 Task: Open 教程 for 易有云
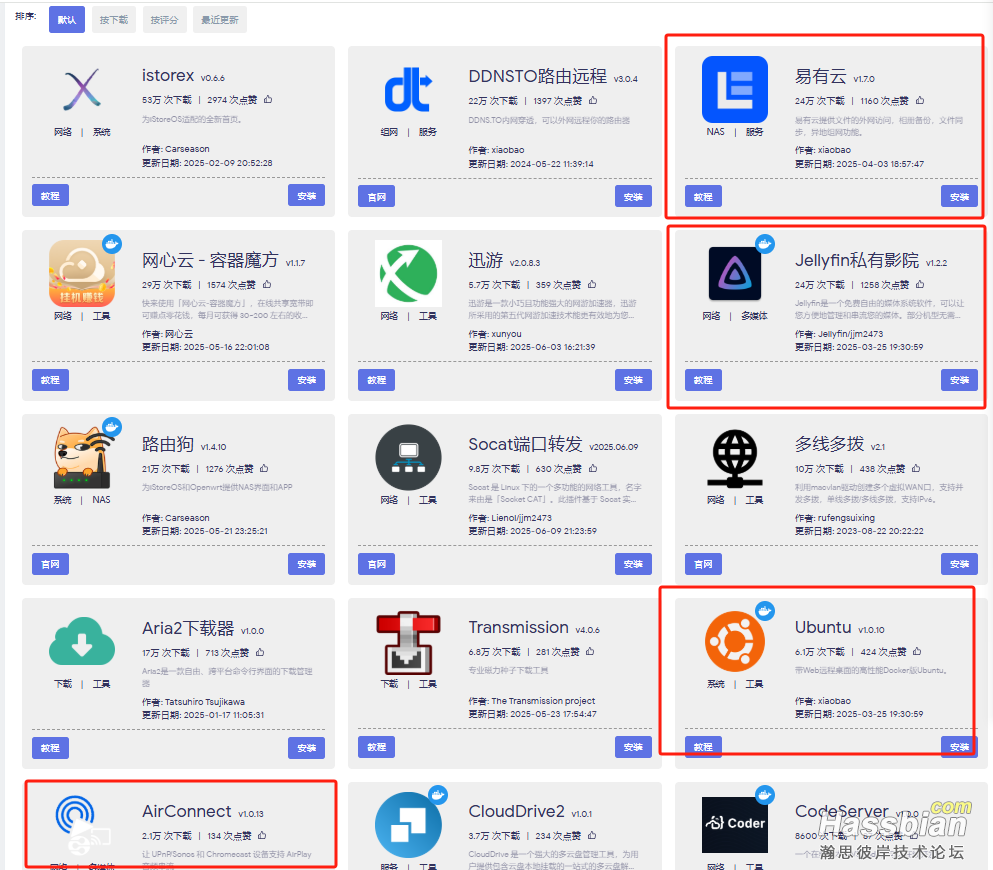703,196
